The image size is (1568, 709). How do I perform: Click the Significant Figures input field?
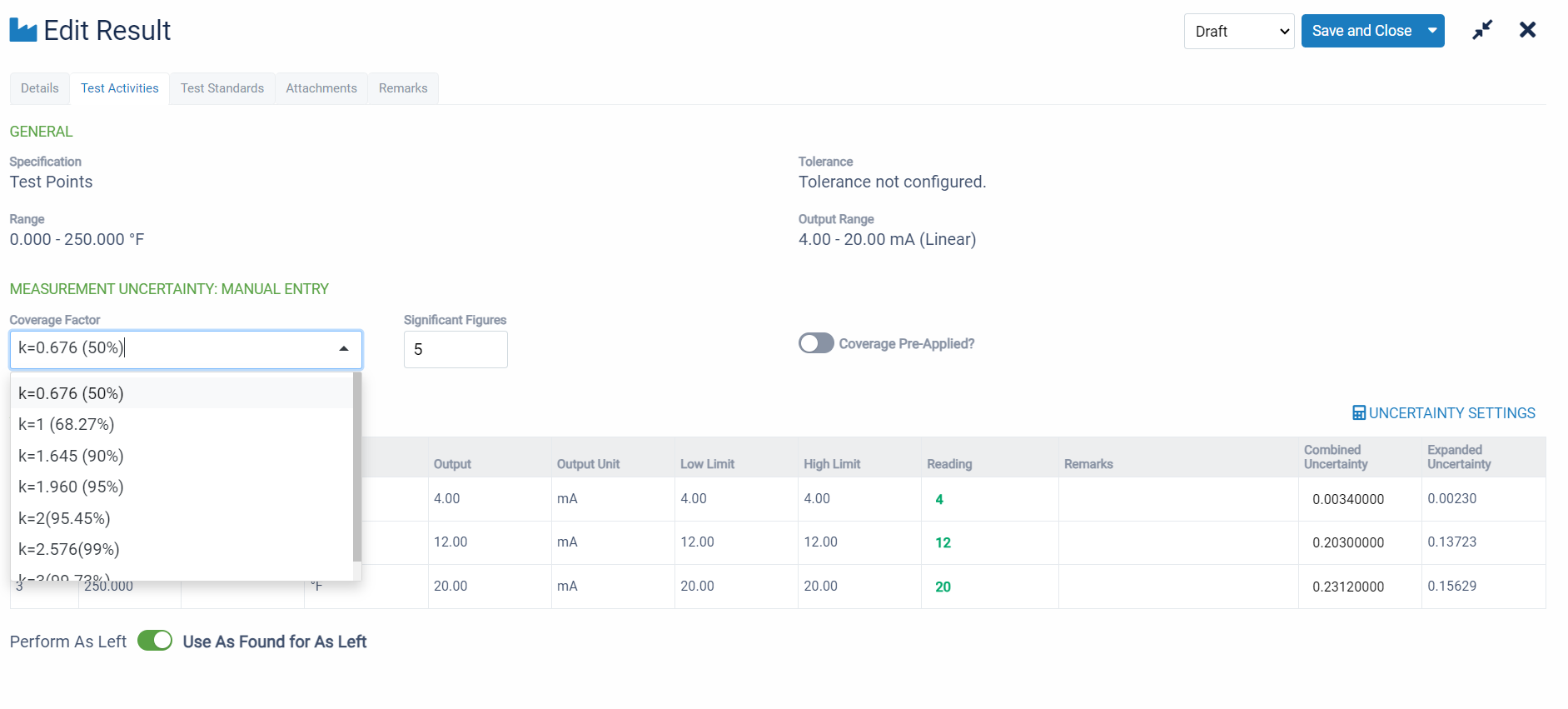pos(455,350)
